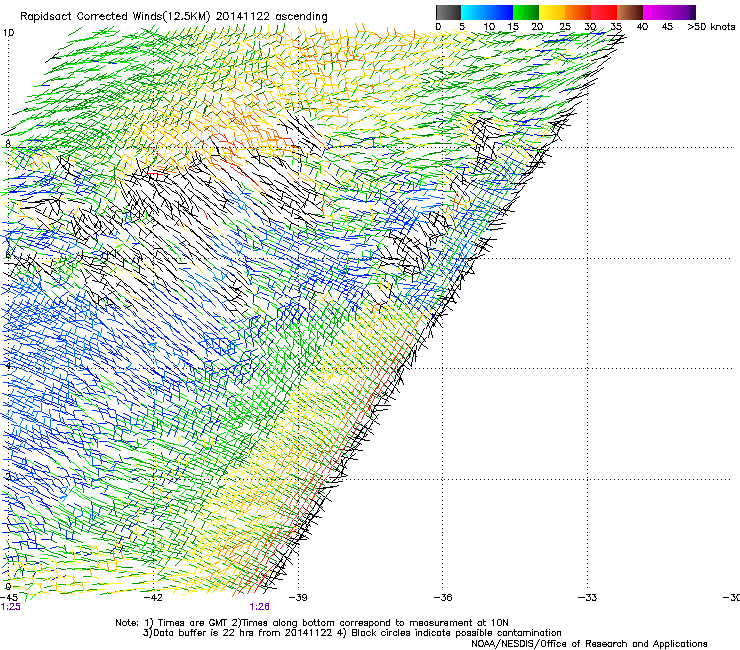Viewport: 740px width, 650px height.
Task: Click the orange 25-30 knots legend swatch
Action: [578, 12]
